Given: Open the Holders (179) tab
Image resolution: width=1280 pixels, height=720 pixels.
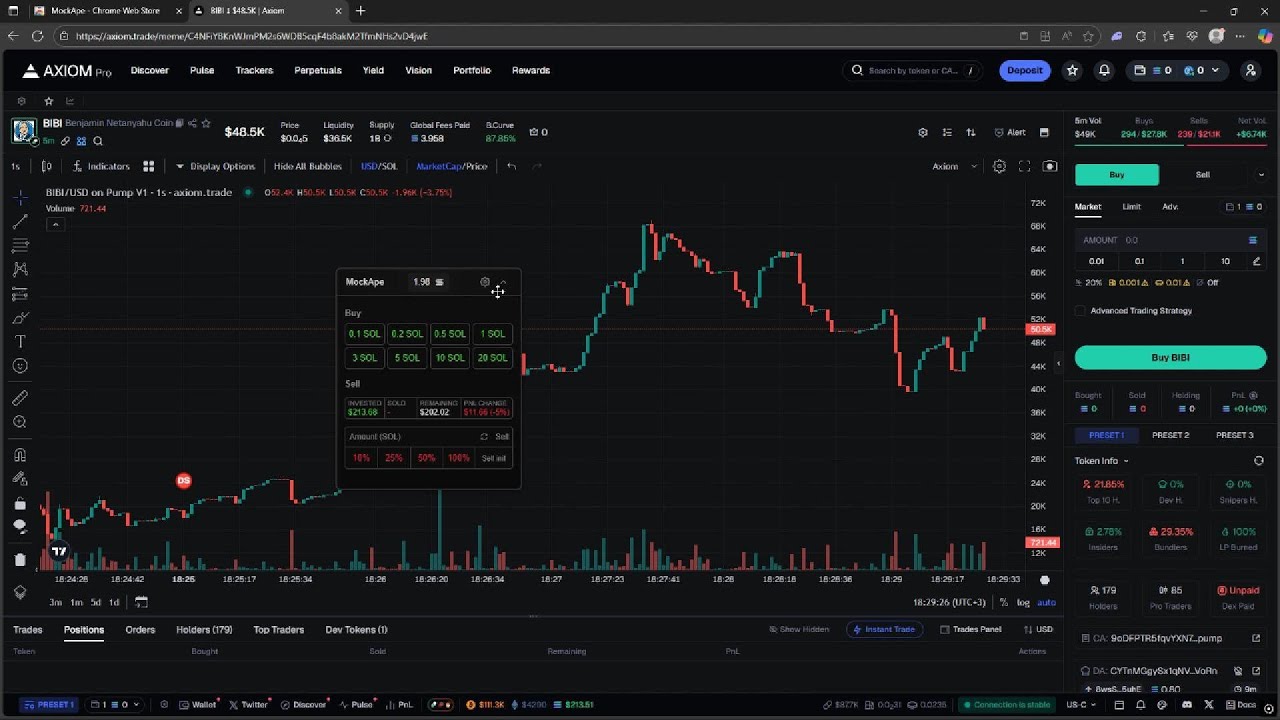Looking at the screenshot, I should pyautogui.click(x=204, y=629).
